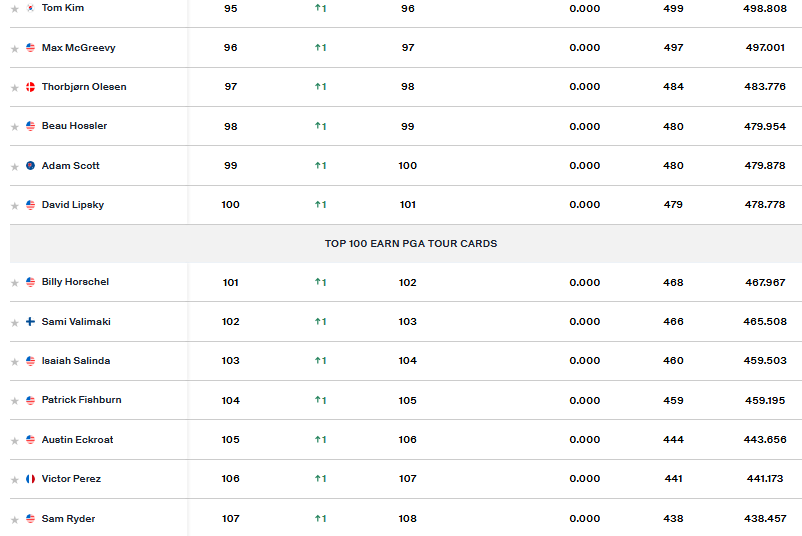Click the US flag next to Beau Hossler

tap(30, 126)
